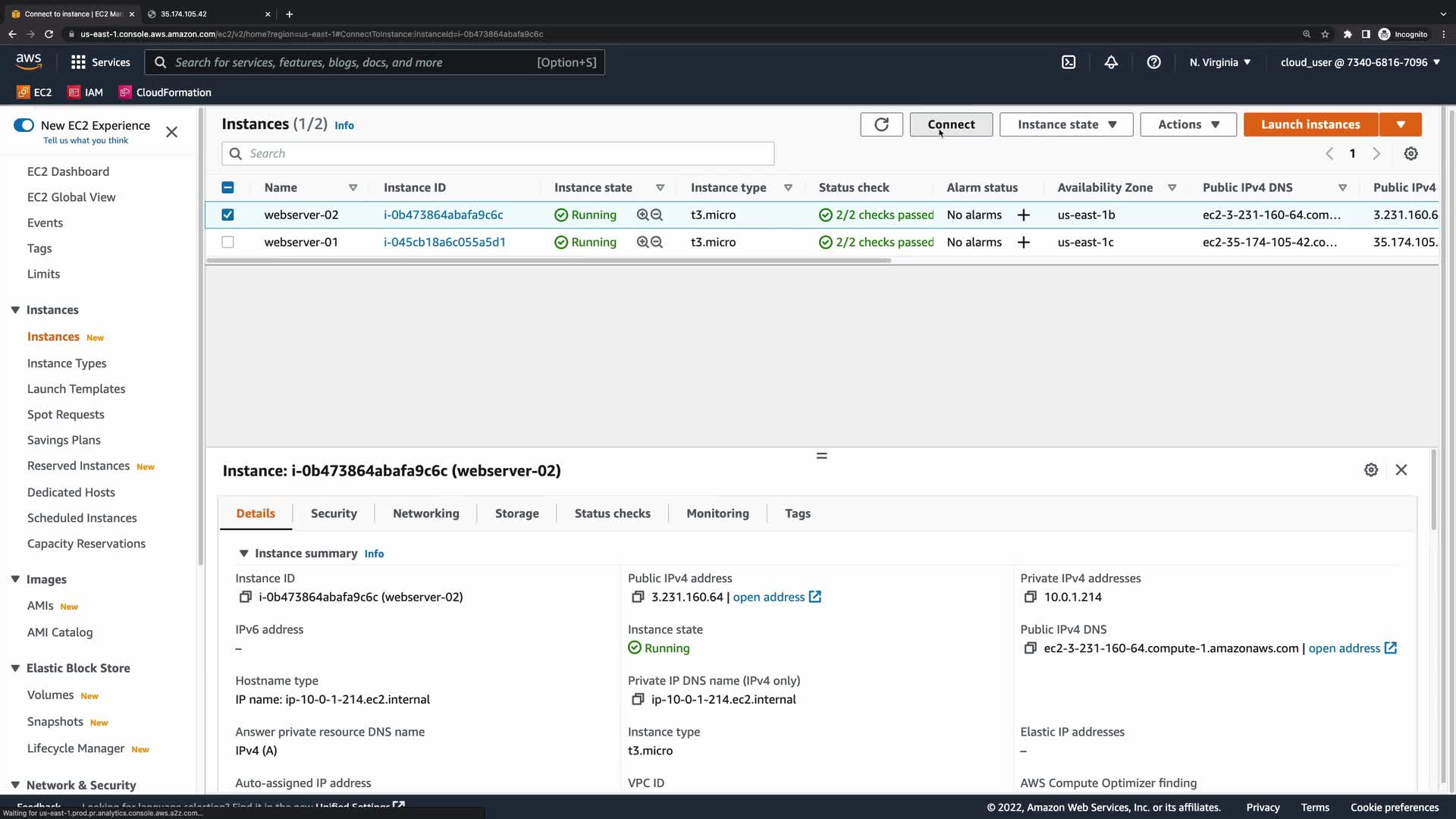Collapse the Elastic Block Store section
The width and height of the screenshot is (1456, 819).
[15, 668]
